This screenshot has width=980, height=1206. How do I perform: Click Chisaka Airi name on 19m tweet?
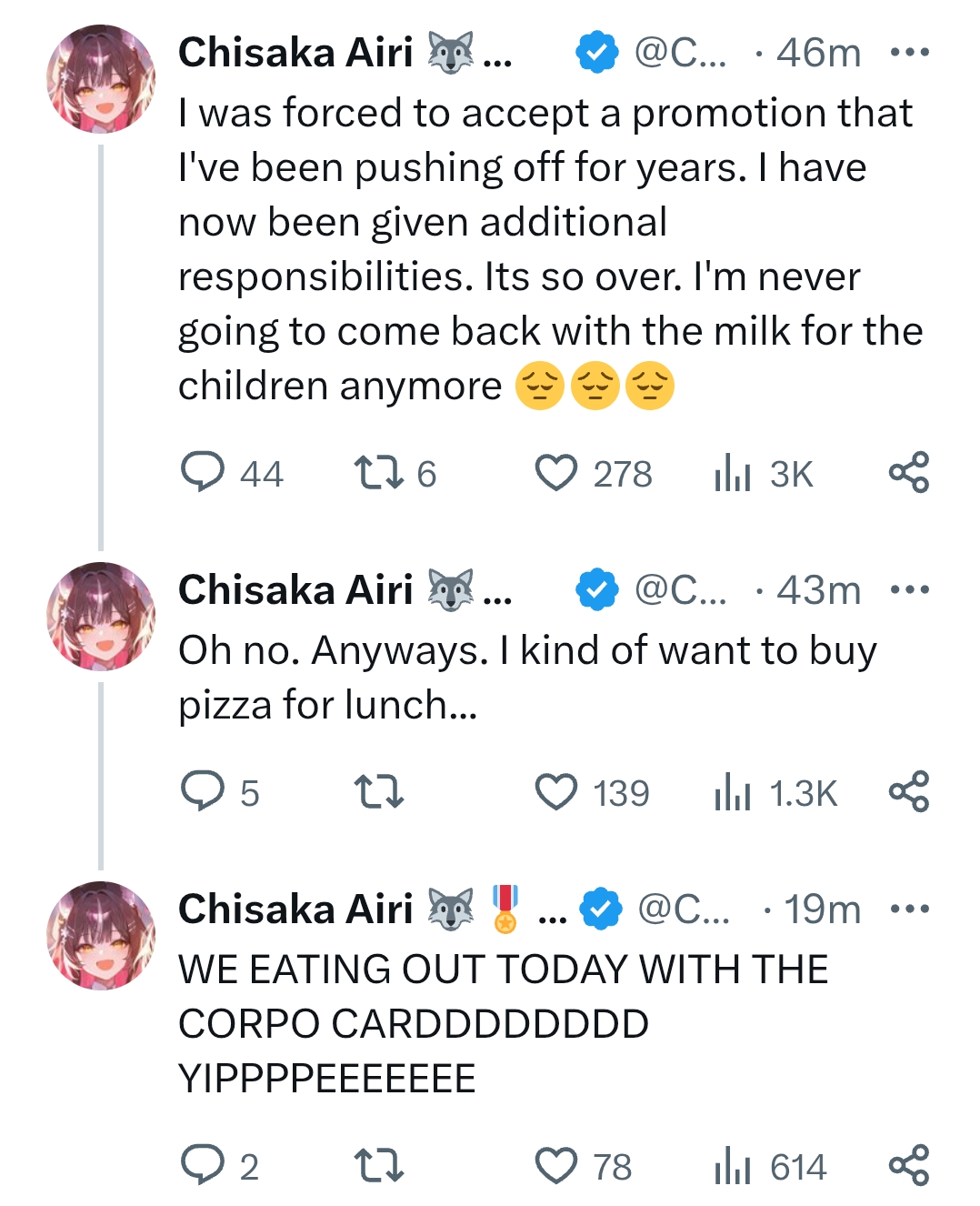click(295, 910)
